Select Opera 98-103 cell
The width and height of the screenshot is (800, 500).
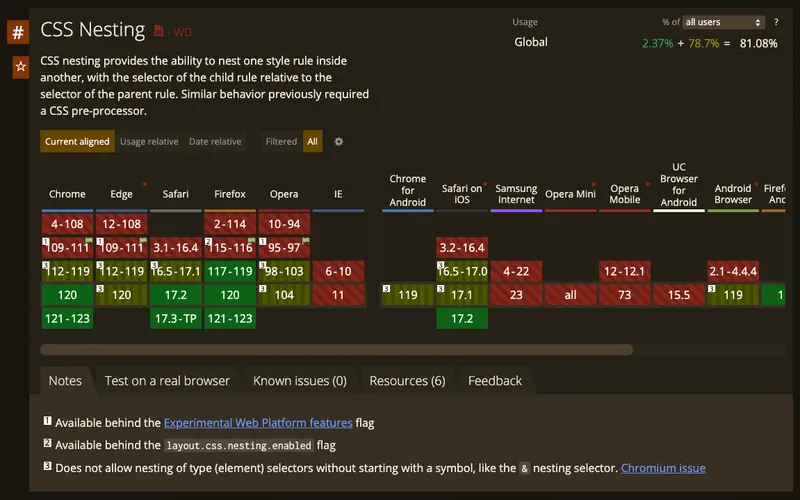pos(284,271)
